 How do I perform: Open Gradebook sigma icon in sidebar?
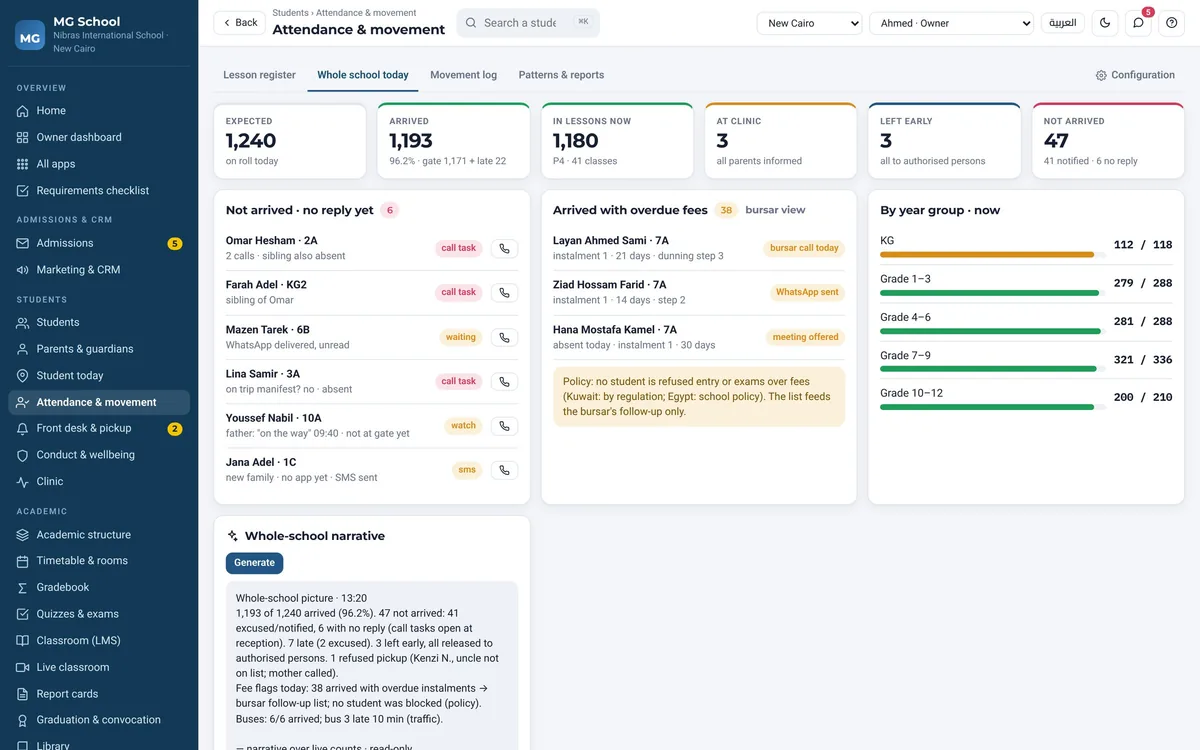[23, 588]
